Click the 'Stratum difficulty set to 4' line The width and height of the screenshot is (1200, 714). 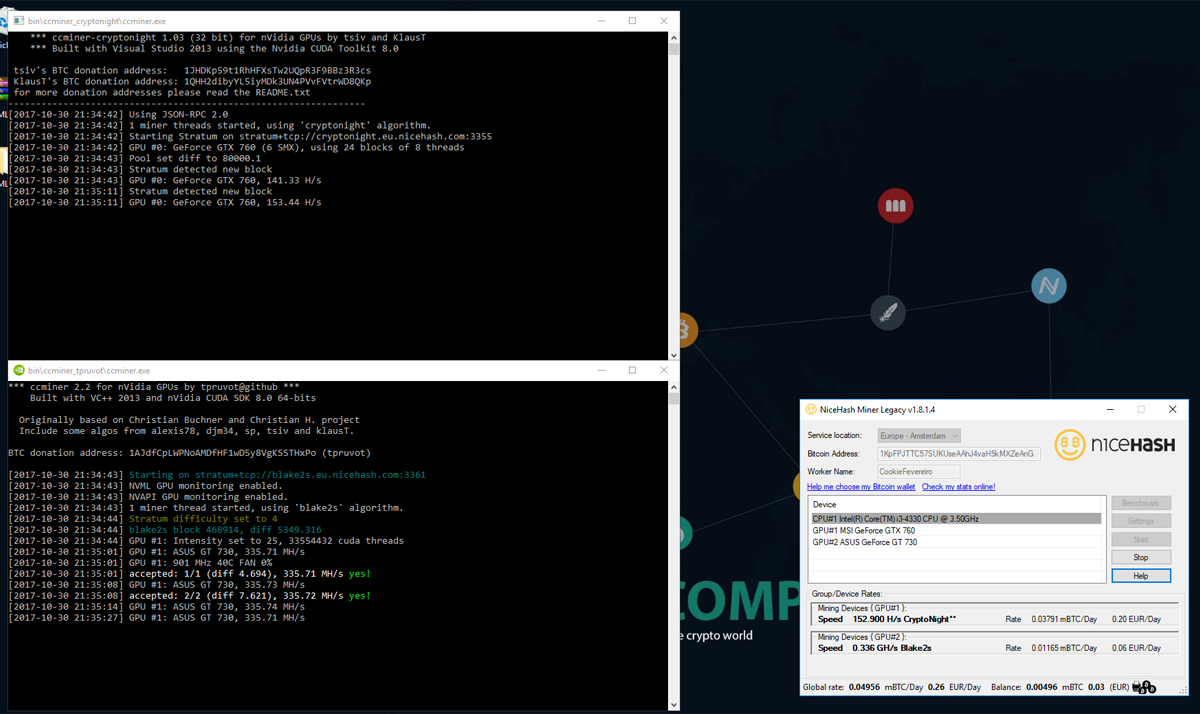pos(143,519)
